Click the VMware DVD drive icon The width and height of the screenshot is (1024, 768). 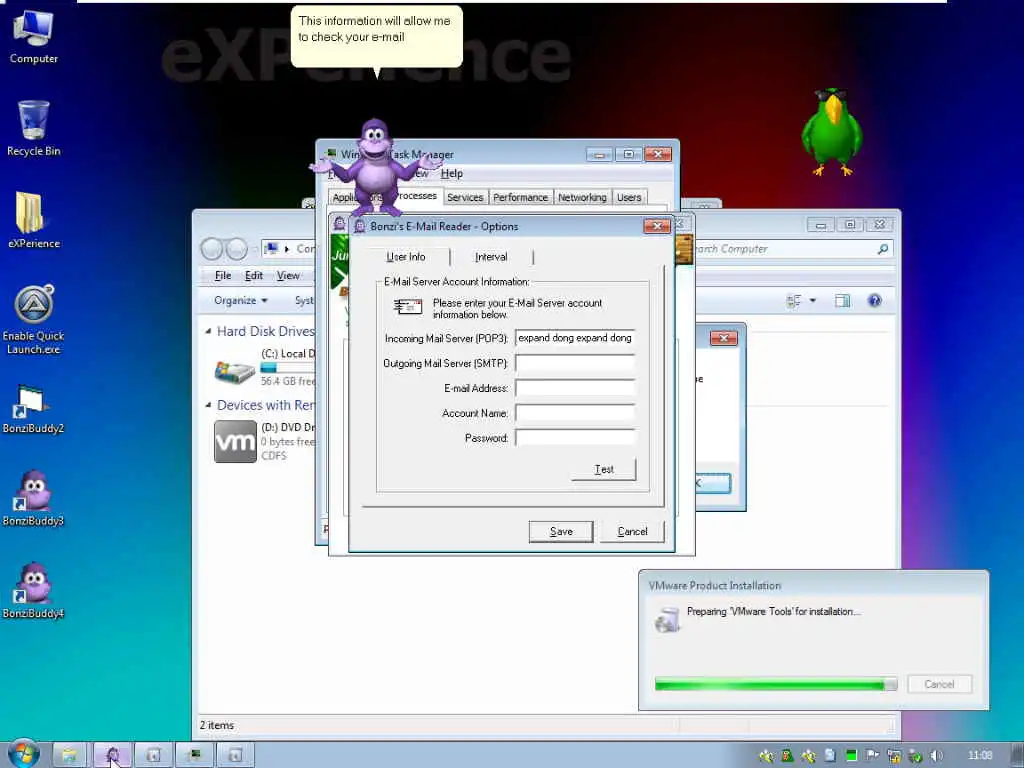[235, 441]
